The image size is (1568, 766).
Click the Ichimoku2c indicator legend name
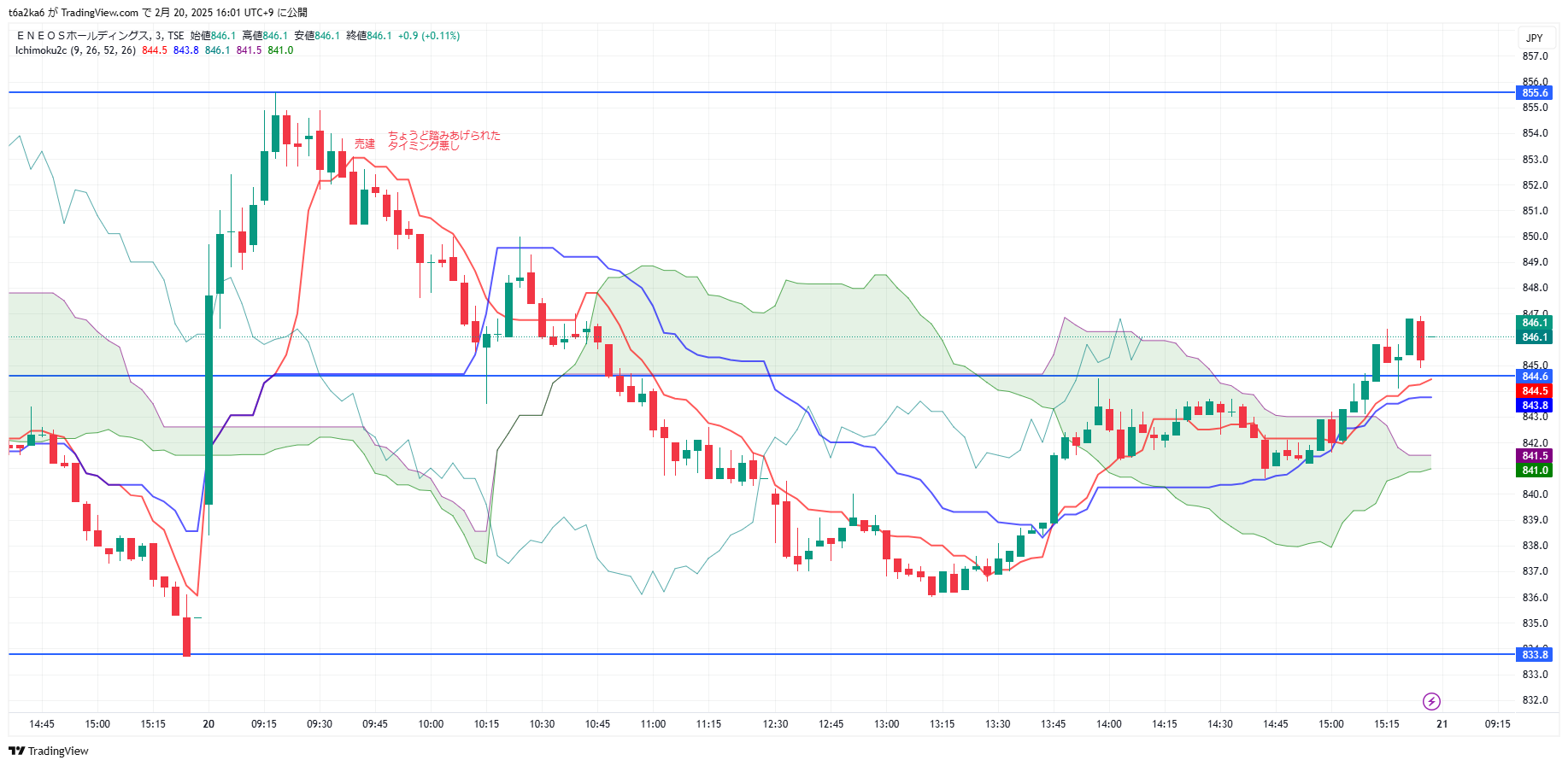click(41, 50)
